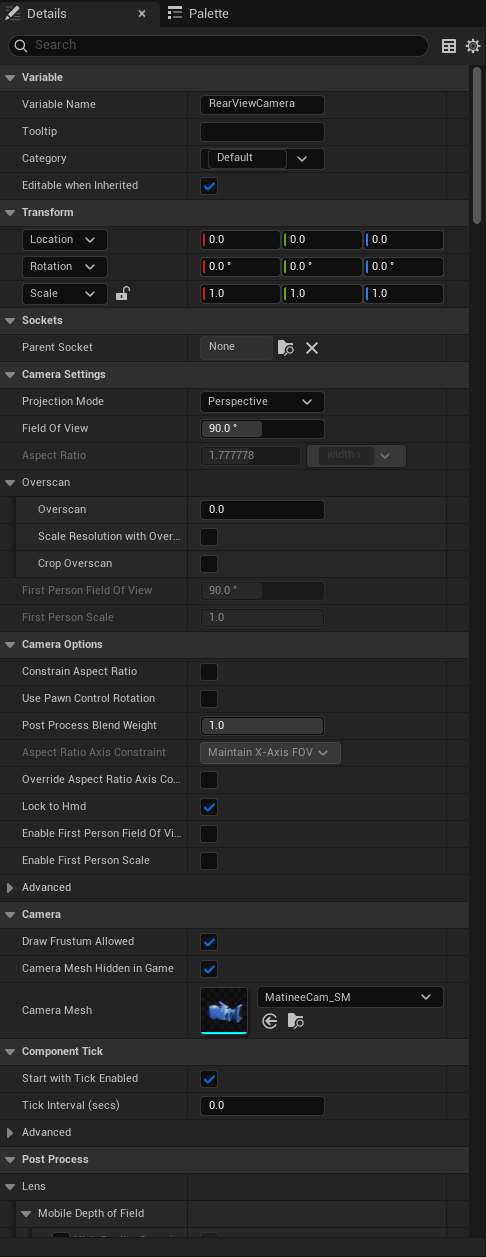Use selected asset arrow for Camera Mesh

269,1021
